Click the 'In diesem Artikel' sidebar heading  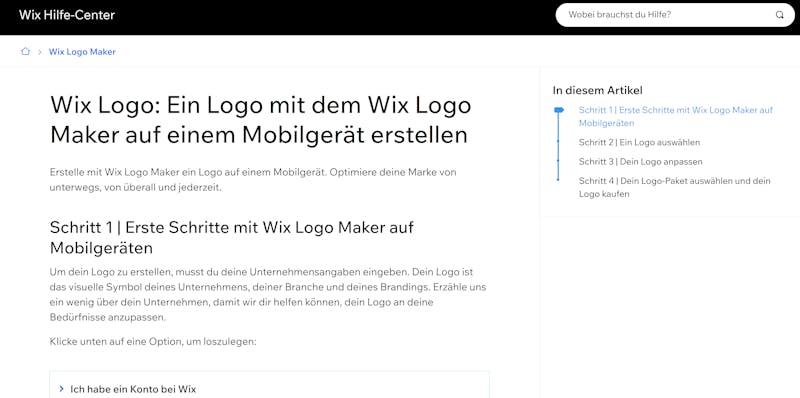click(x=597, y=90)
